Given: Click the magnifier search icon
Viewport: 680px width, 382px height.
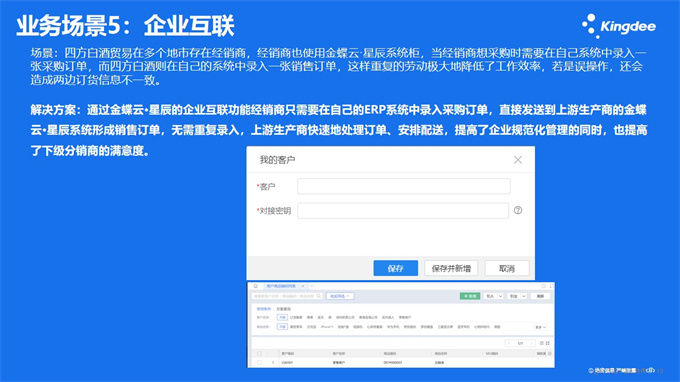Looking at the screenshot, I should pyautogui.click(x=318, y=296).
